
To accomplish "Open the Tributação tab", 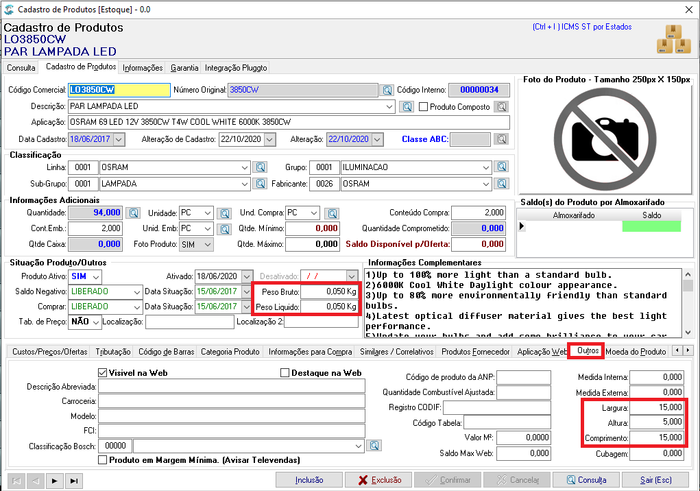I will (113, 352).
